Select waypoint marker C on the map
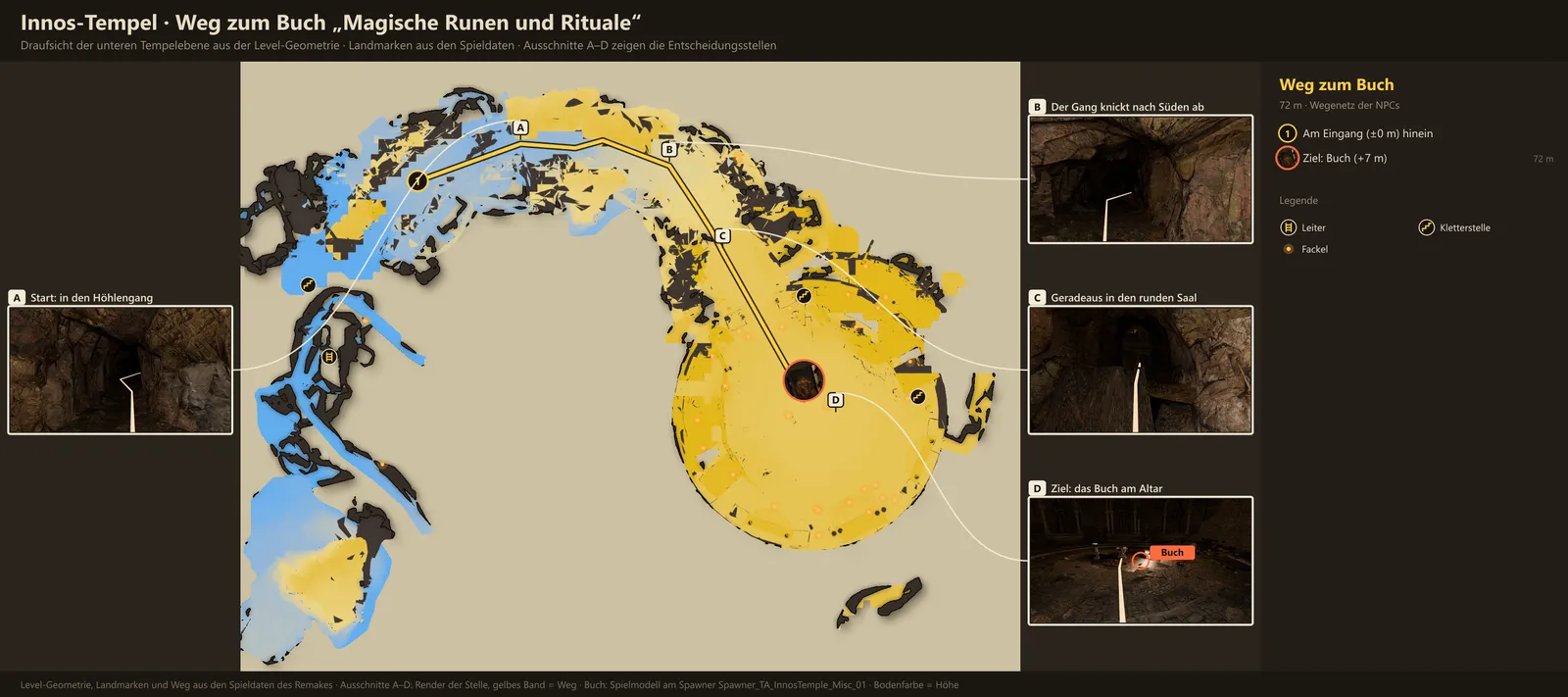The height and width of the screenshot is (697, 1568). [x=722, y=235]
